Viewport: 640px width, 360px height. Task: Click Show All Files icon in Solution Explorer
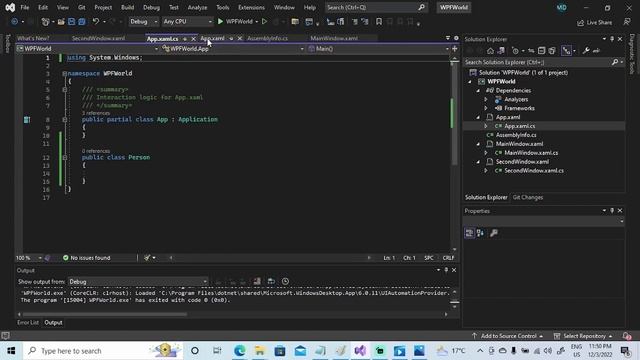(x=552, y=51)
